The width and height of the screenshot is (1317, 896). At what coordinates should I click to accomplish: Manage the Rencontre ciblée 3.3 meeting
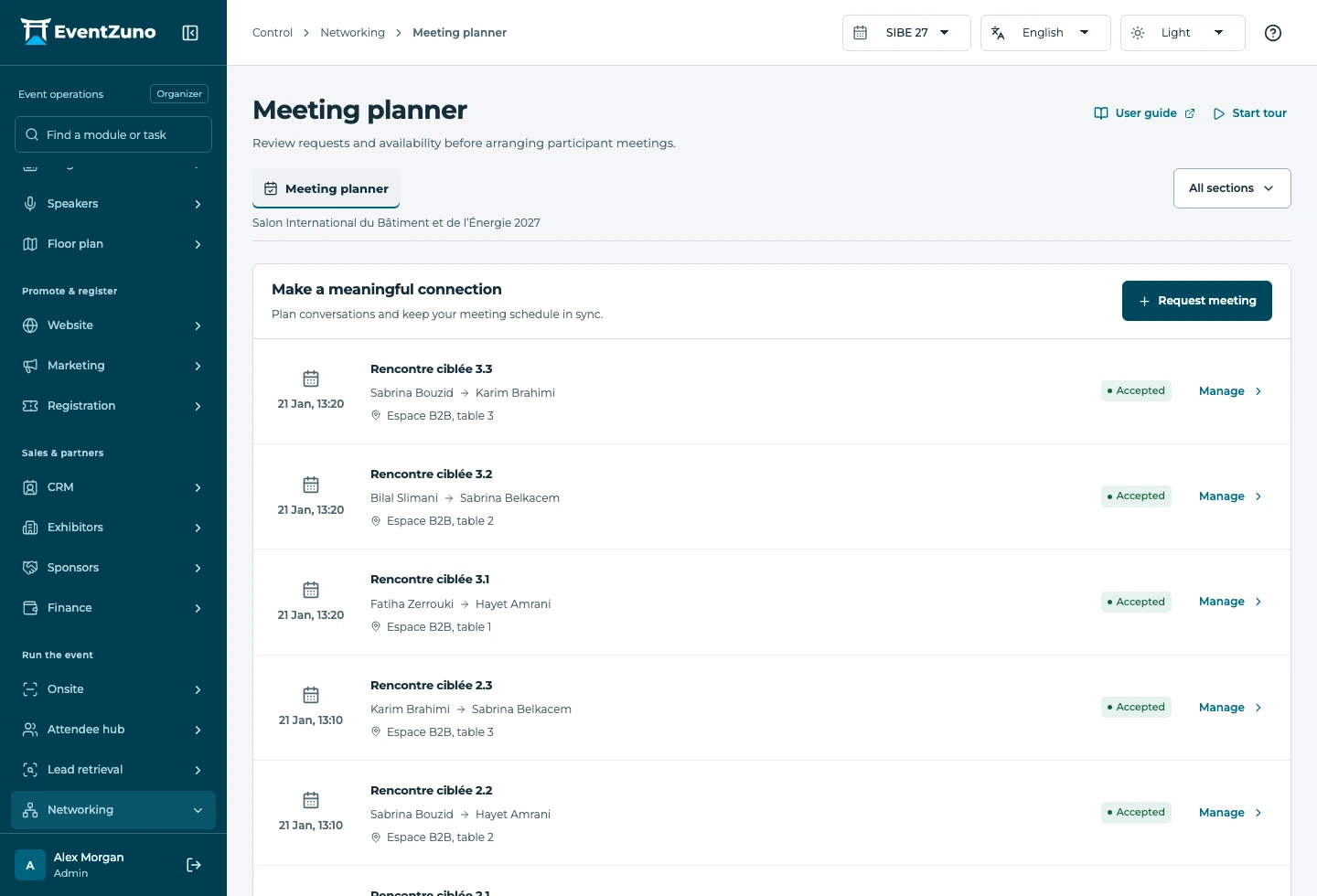click(1230, 391)
